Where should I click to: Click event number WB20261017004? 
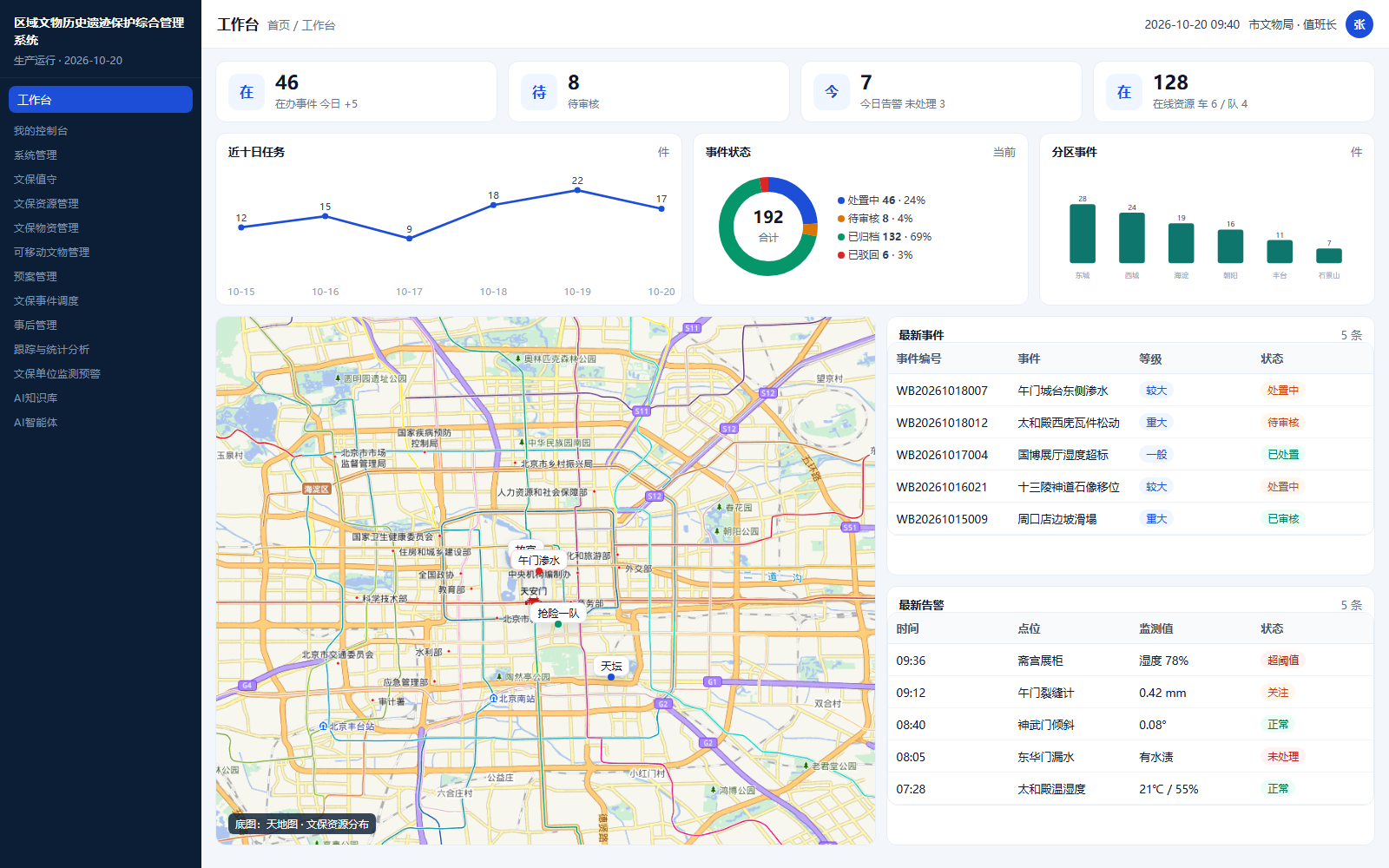[x=942, y=455]
